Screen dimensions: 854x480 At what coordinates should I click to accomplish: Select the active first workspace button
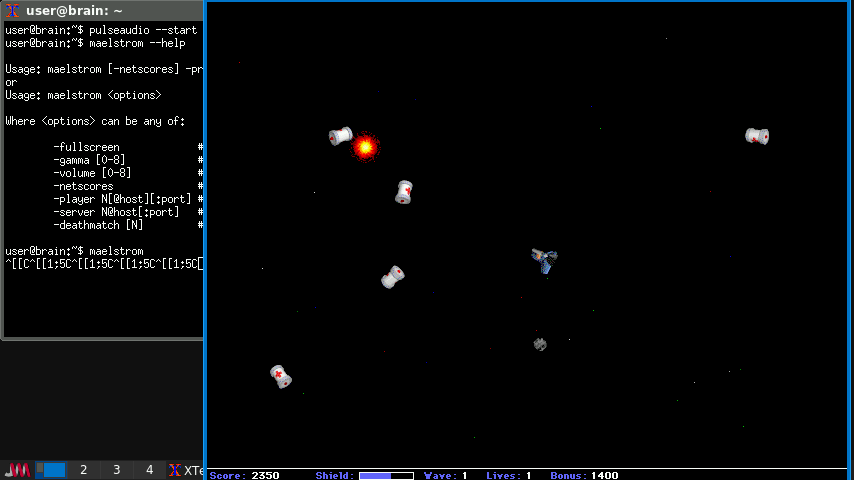click(x=51, y=470)
